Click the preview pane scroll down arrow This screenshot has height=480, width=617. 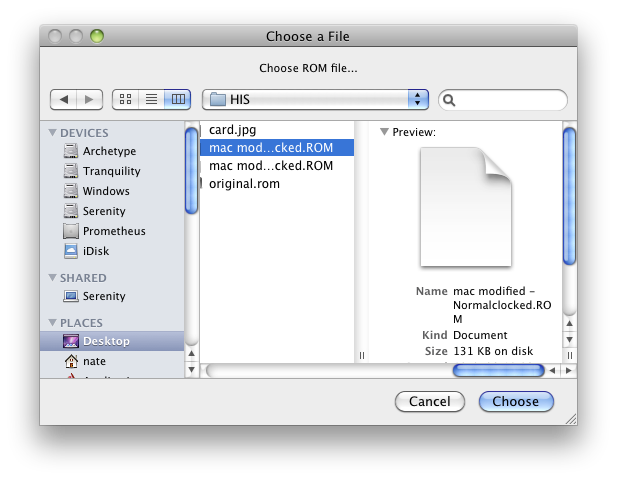coord(569,340)
